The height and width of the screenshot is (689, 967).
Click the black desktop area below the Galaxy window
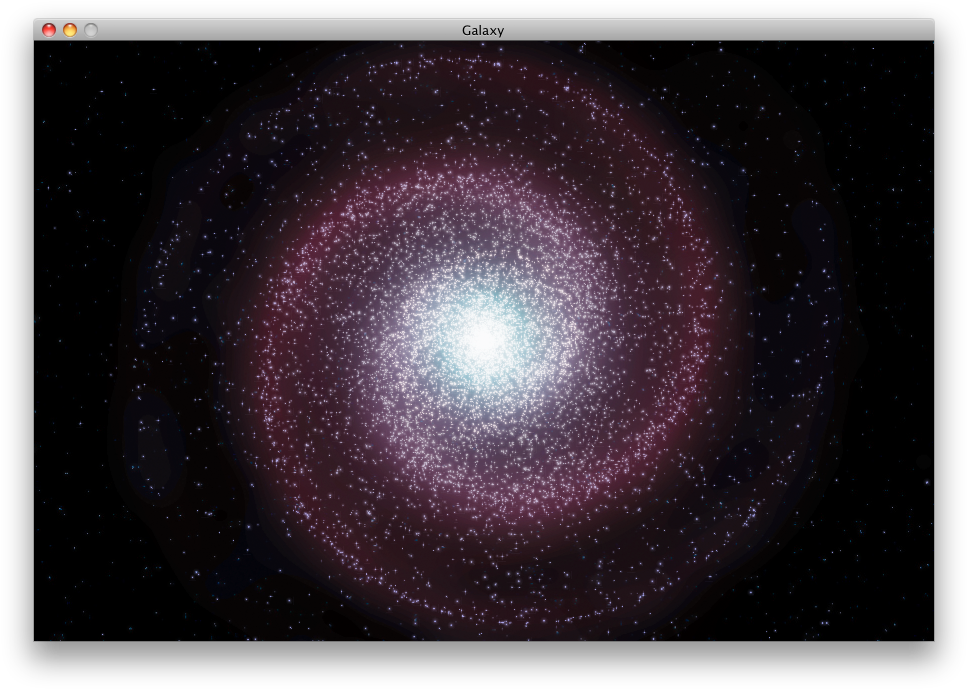tap(483, 665)
